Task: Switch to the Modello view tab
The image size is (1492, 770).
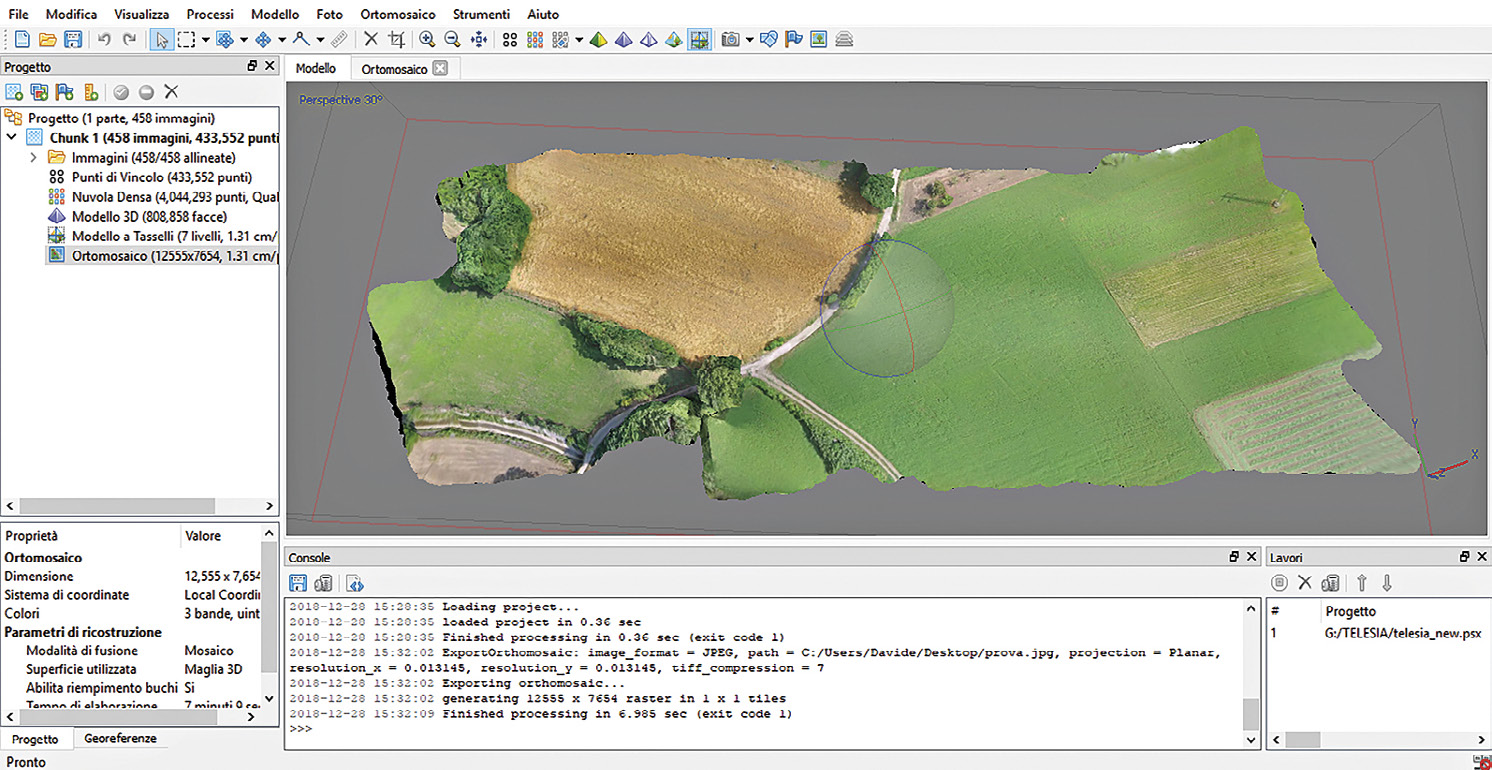Action: (316, 69)
